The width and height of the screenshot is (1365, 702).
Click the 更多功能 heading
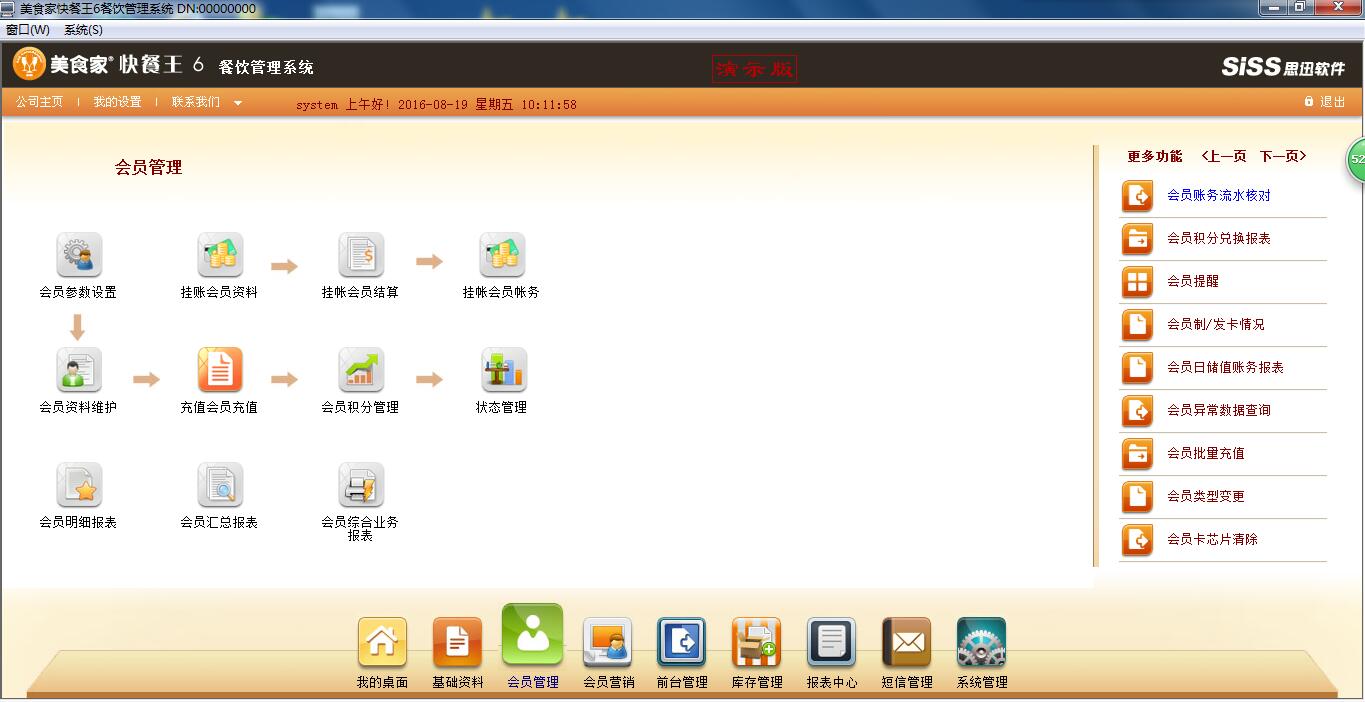[x=1155, y=156]
